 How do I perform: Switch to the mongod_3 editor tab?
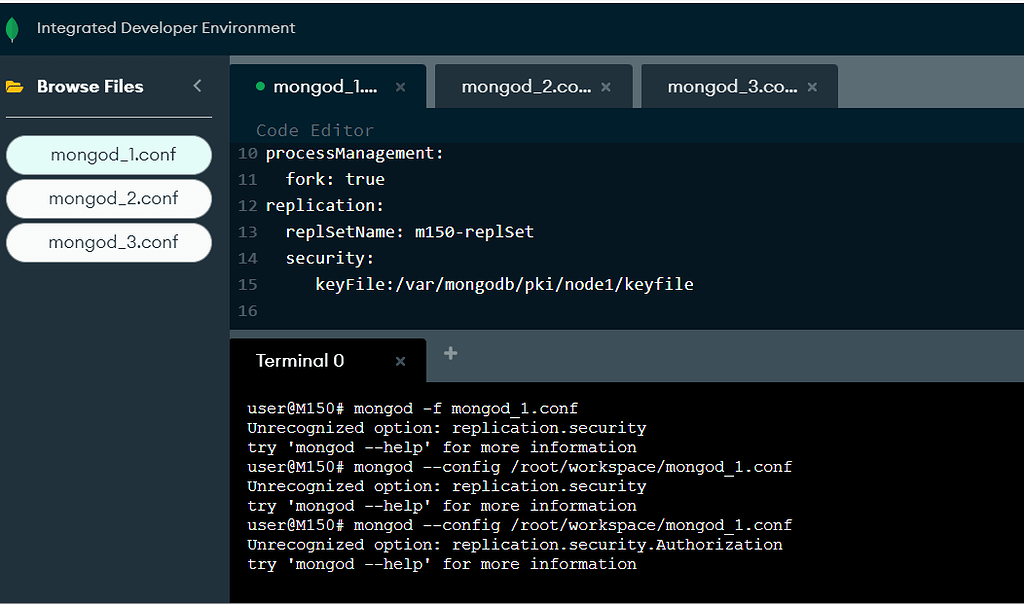[x=732, y=87]
